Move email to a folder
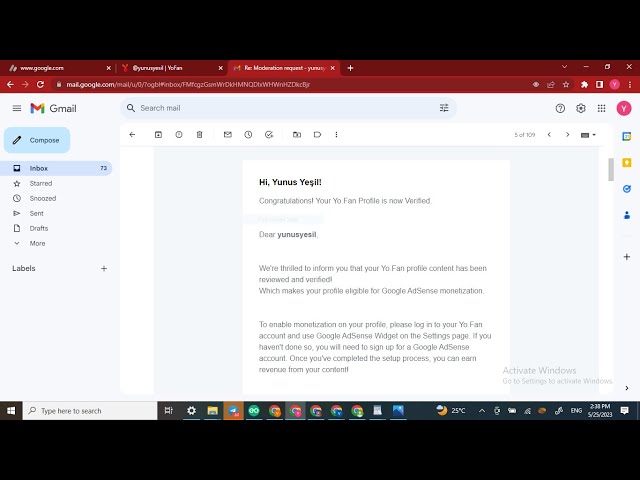 (x=297, y=134)
